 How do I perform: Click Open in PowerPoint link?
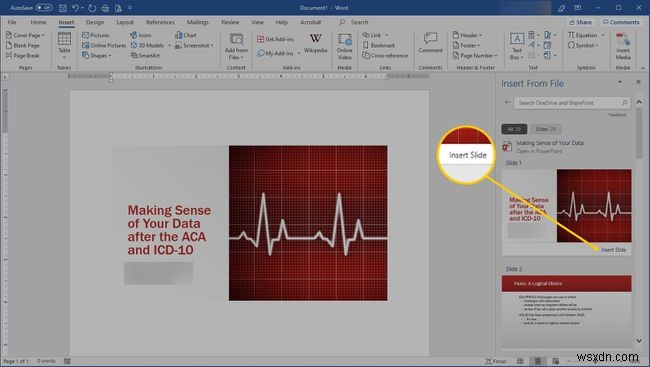(539, 151)
